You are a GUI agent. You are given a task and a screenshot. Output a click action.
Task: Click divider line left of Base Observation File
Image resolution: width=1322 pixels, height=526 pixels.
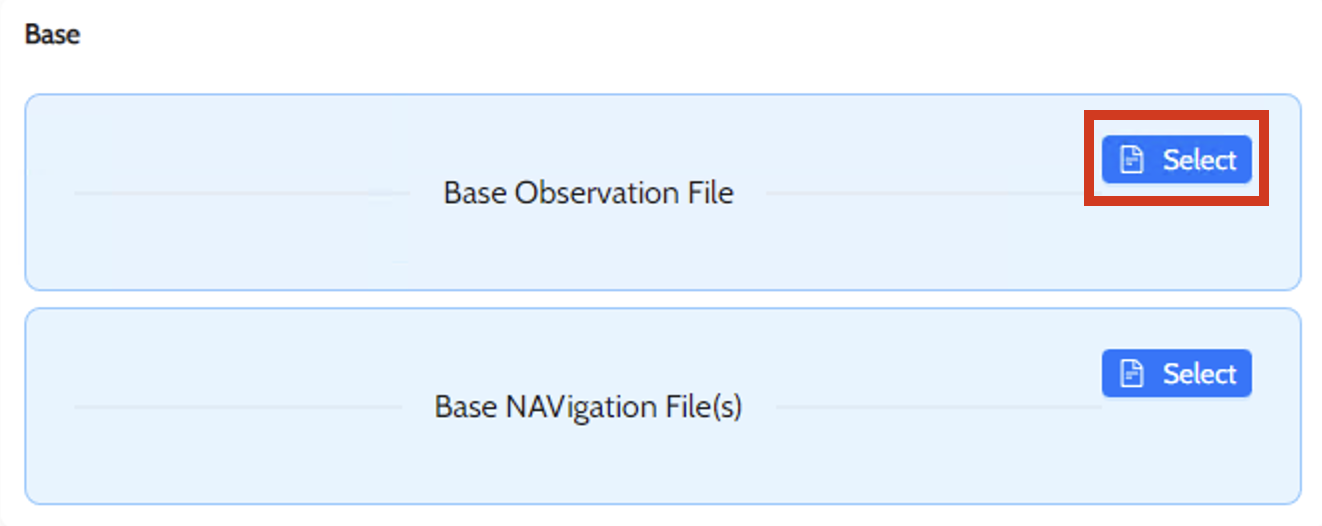240,193
